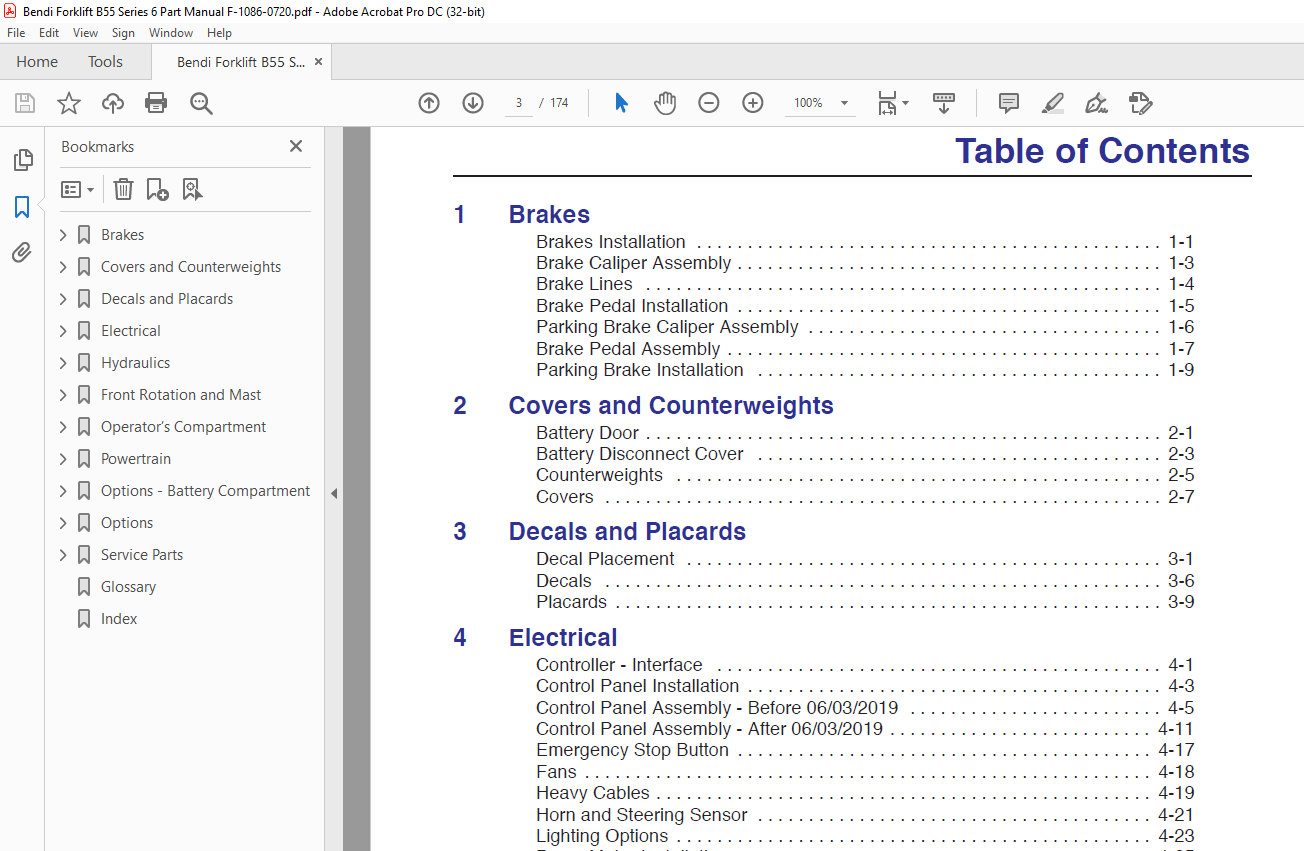
Task: Go to the Hydraulics bookmark
Action: click(x=135, y=363)
